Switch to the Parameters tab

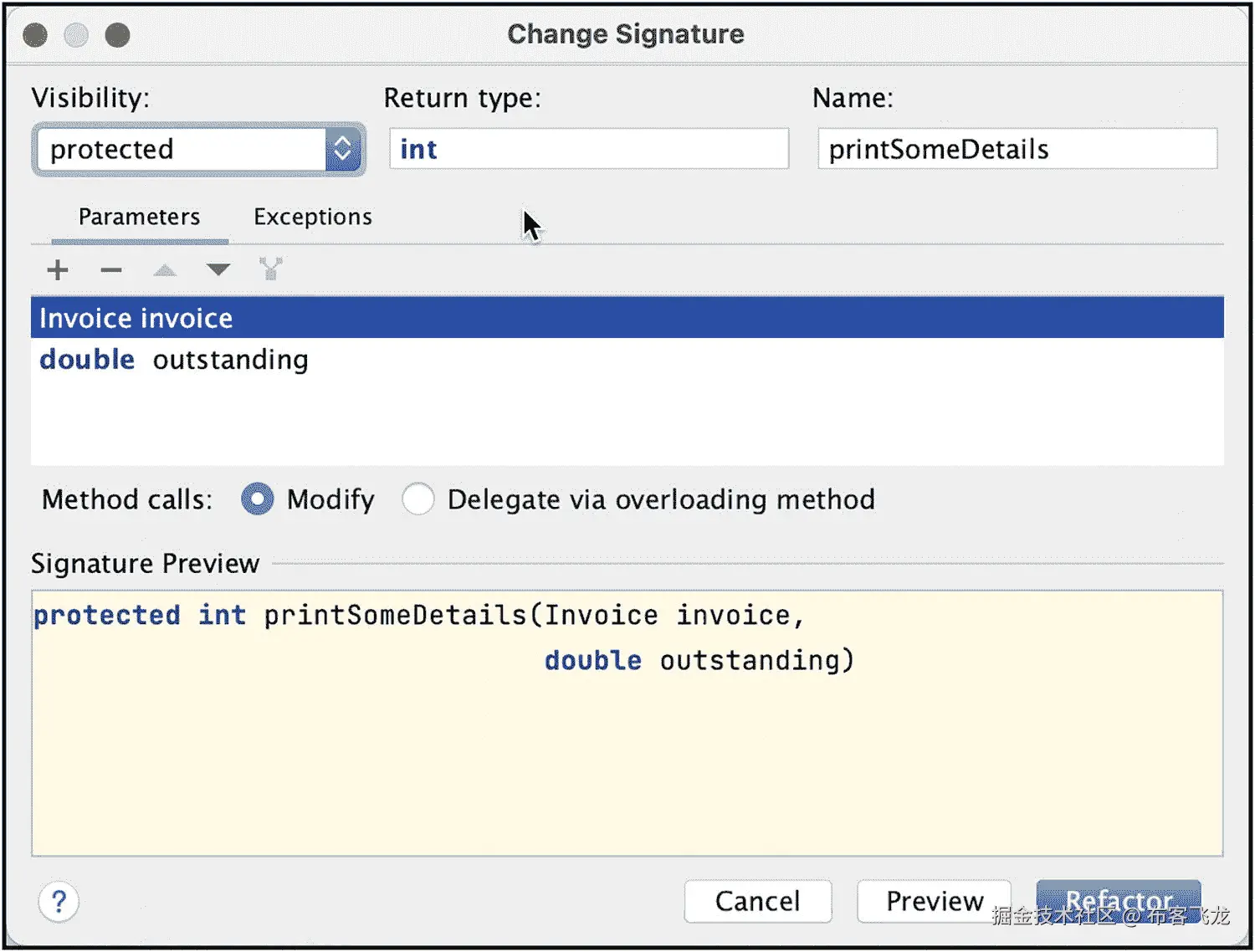tap(139, 218)
